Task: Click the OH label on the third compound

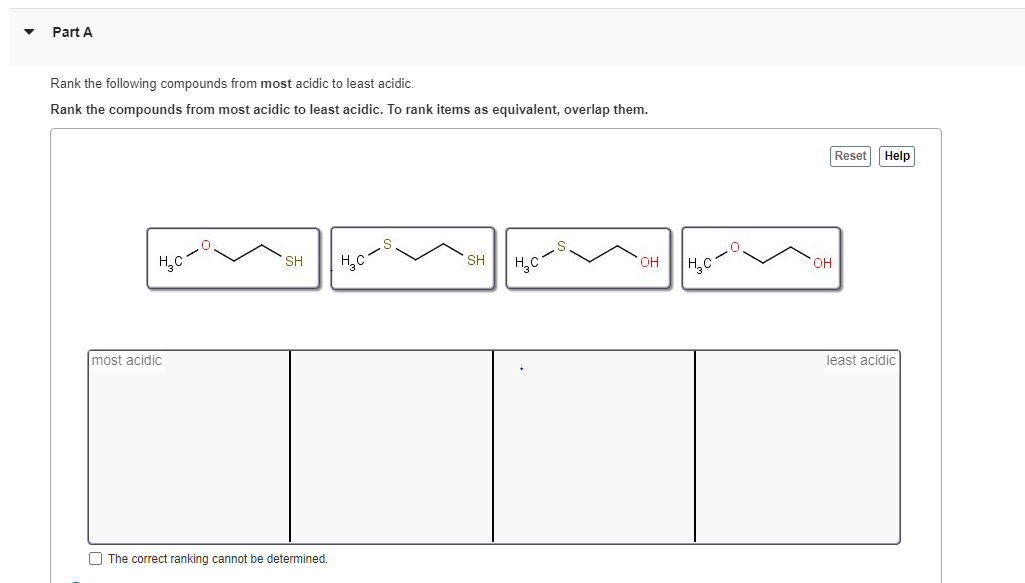Action: click(x=647, y=262)
